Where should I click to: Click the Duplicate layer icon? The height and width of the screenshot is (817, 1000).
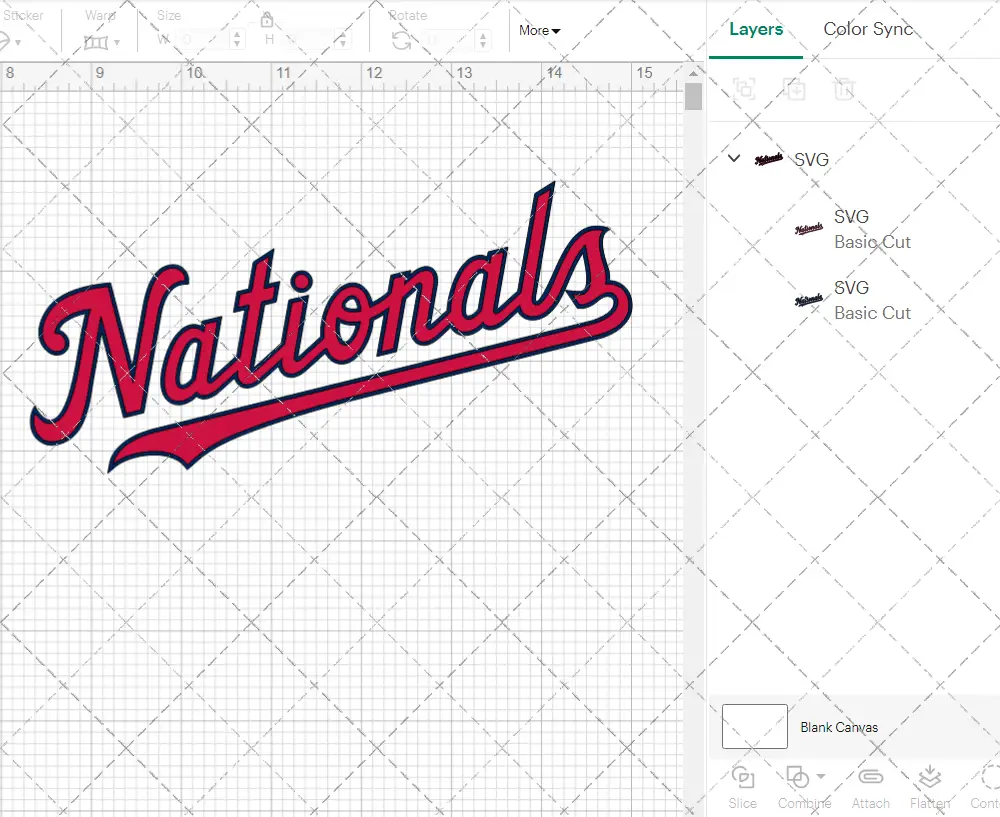tap(794, 89)
